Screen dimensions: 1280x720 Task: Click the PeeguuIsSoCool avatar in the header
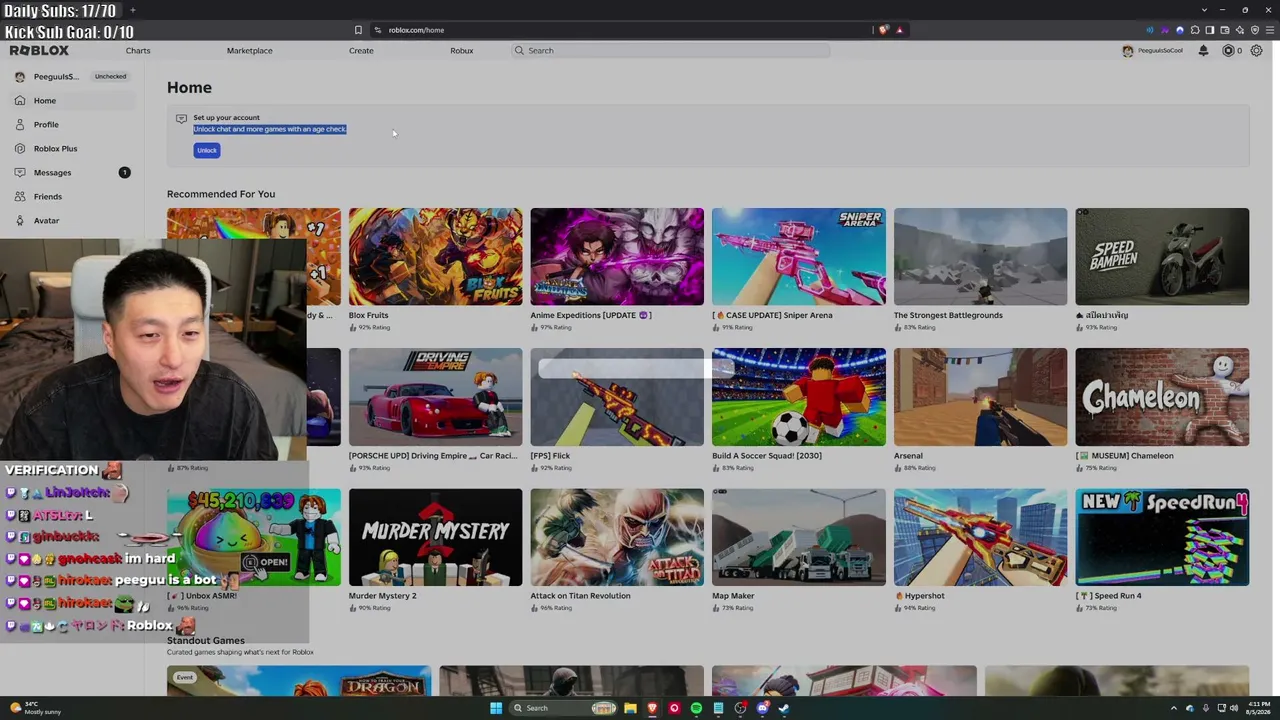[1128, 50]
